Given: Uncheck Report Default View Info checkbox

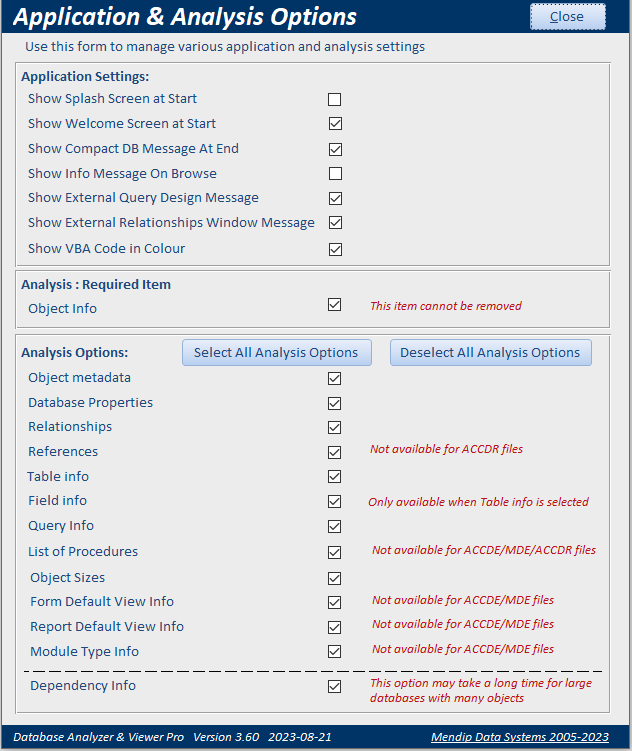Looking at the screenshot, I should coord(334,627).
